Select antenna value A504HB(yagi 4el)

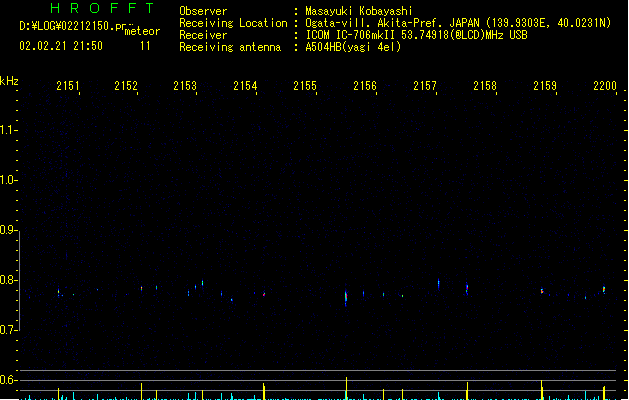coord(353,47)
